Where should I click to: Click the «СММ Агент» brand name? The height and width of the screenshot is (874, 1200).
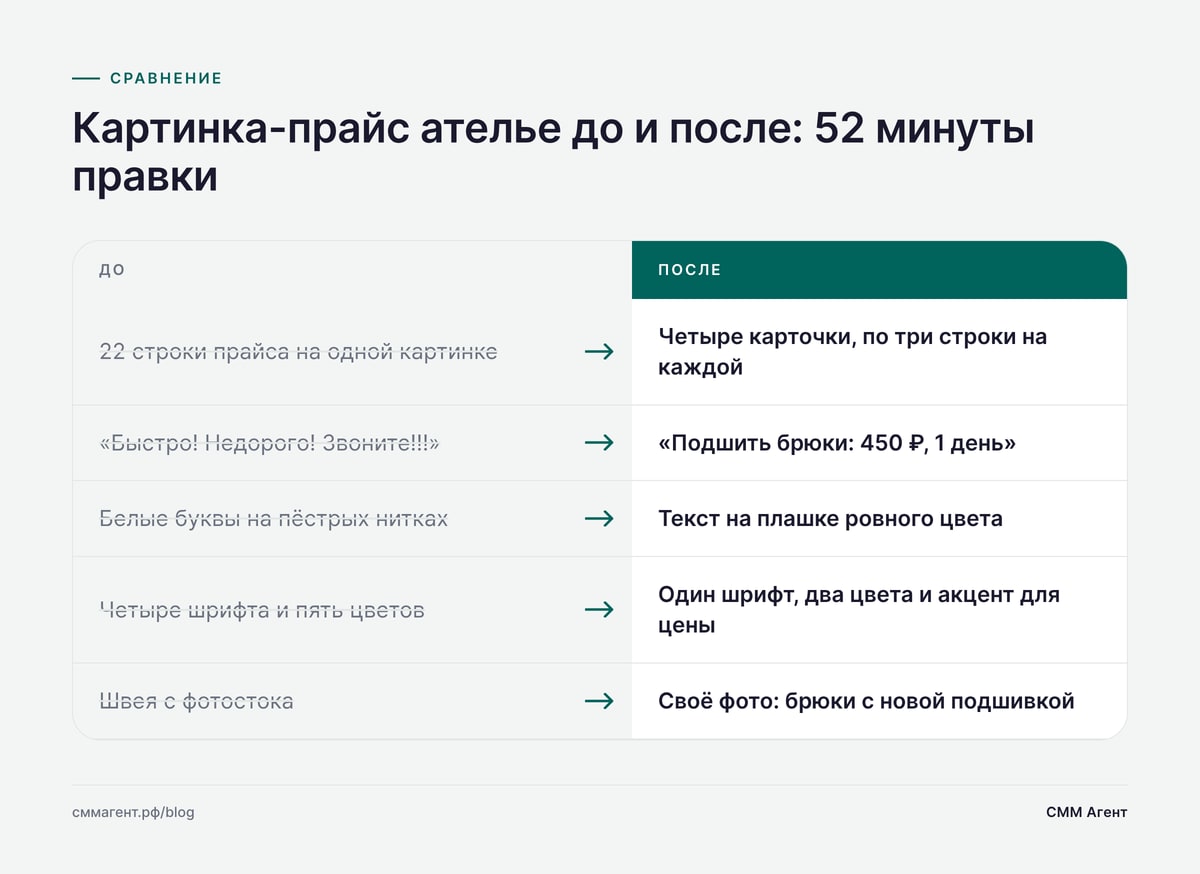coord(1086,812)
